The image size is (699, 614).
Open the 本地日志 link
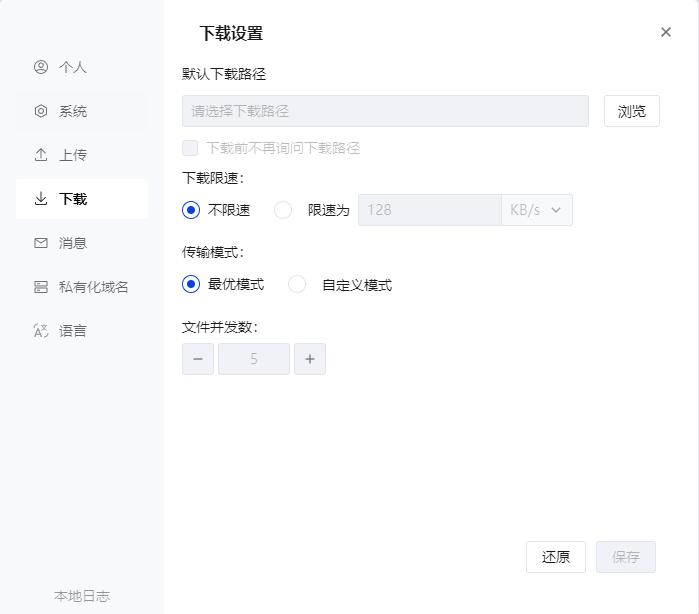[x=82, y=596]
